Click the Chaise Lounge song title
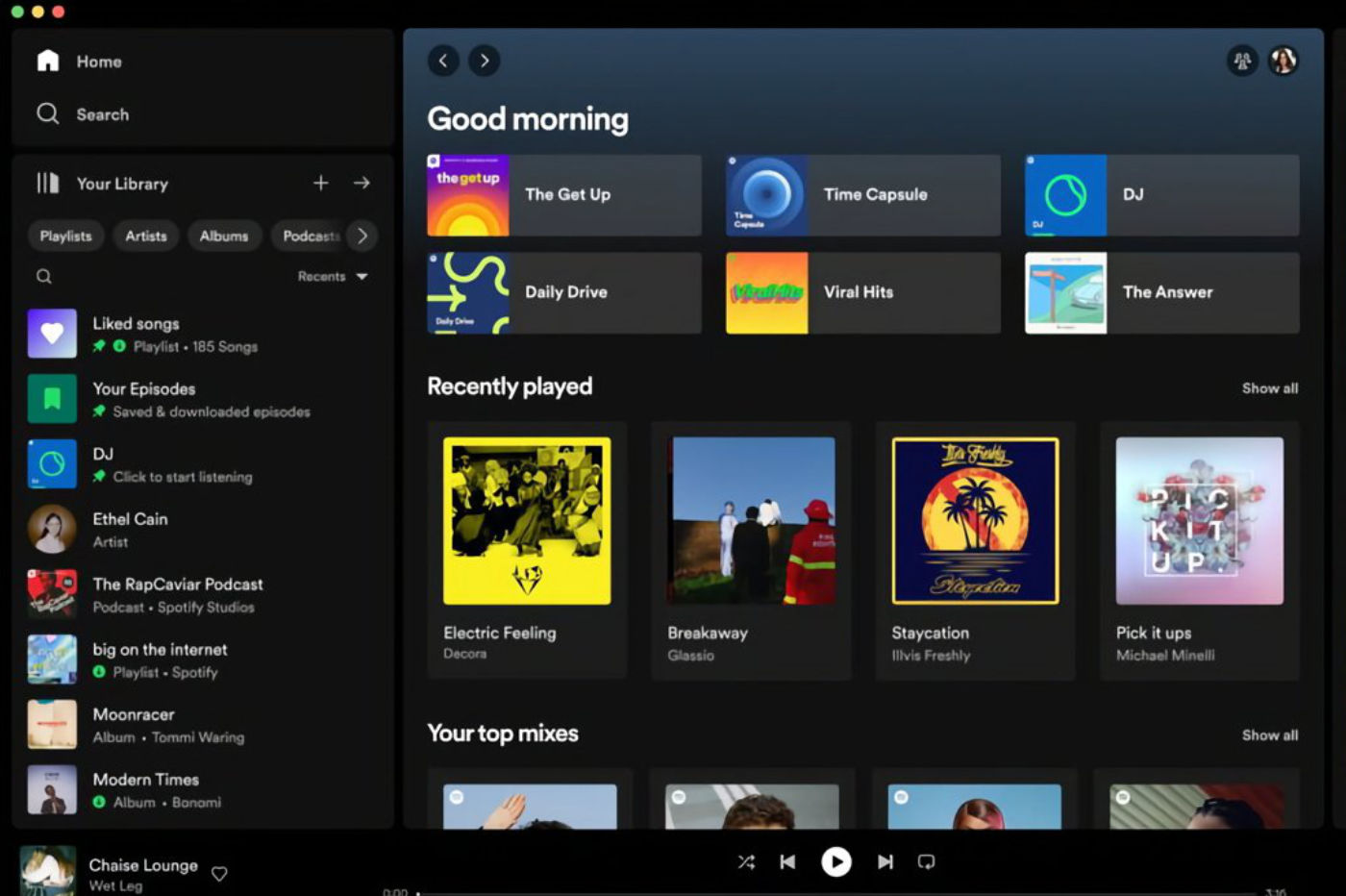1346x896 pixels. (143, 865)
